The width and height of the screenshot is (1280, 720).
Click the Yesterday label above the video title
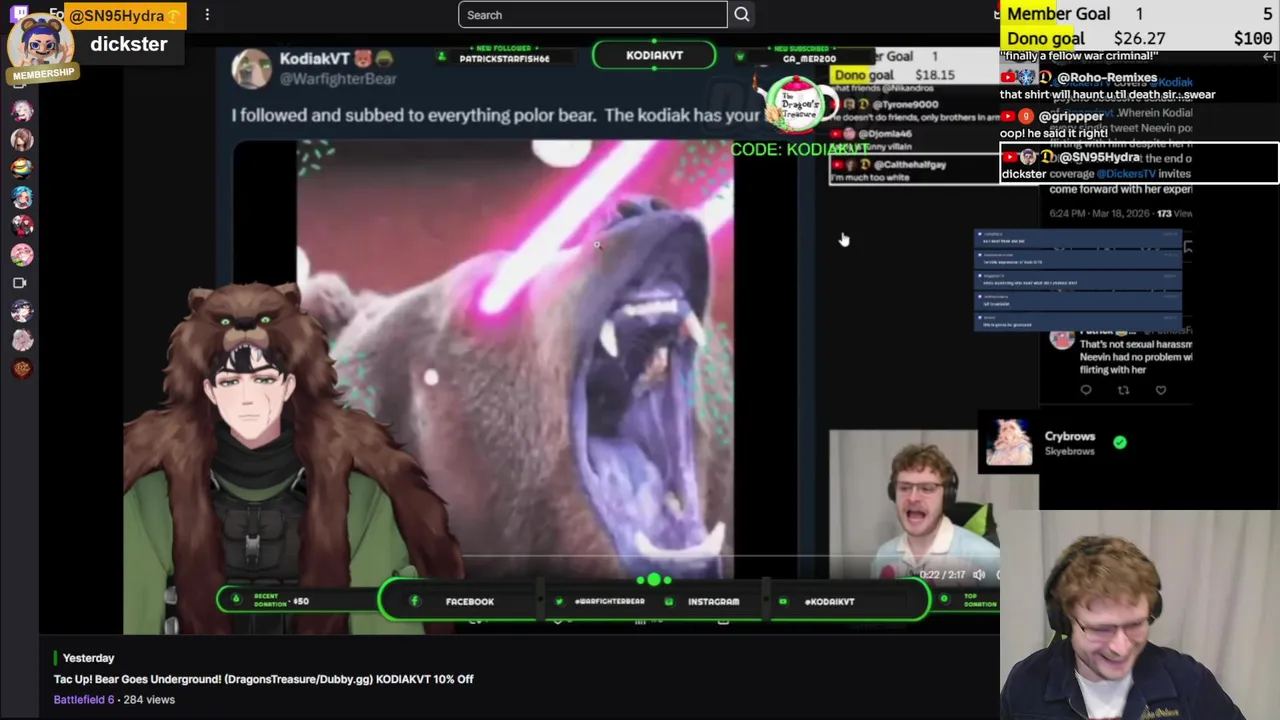(x=88, y=658)
